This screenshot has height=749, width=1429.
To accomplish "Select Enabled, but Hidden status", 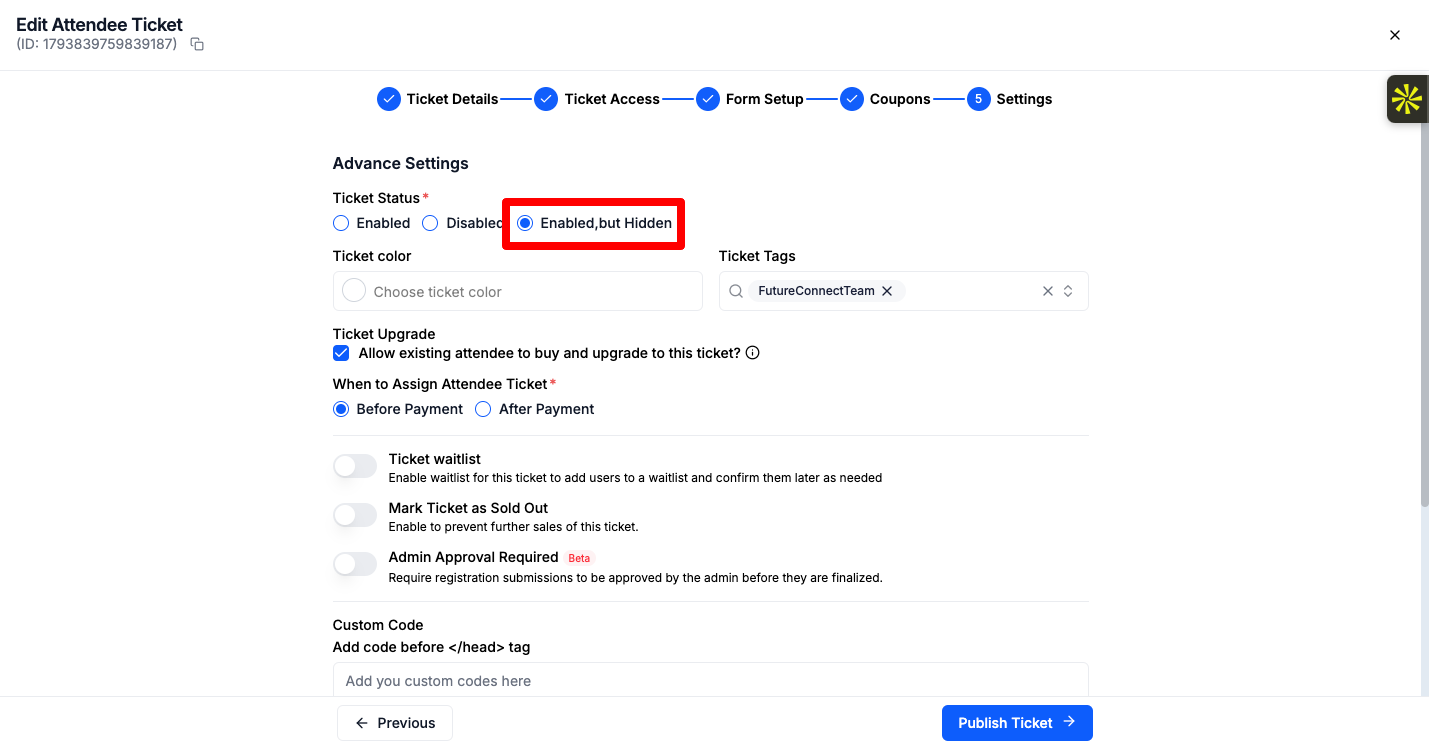I will point(525,223).
